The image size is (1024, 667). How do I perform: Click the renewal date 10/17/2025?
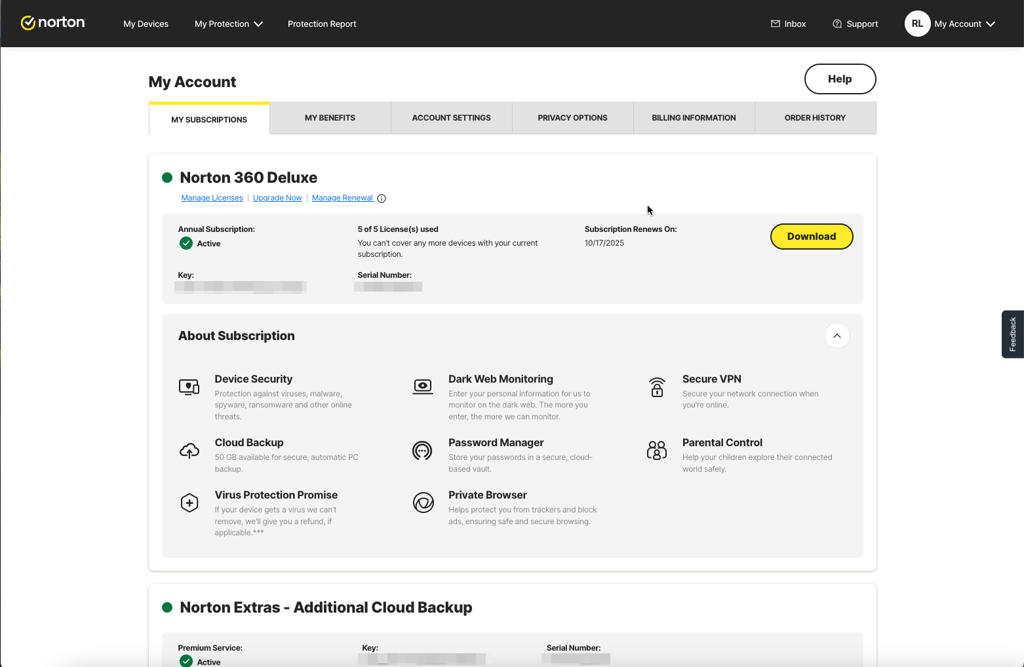[604, 243]
